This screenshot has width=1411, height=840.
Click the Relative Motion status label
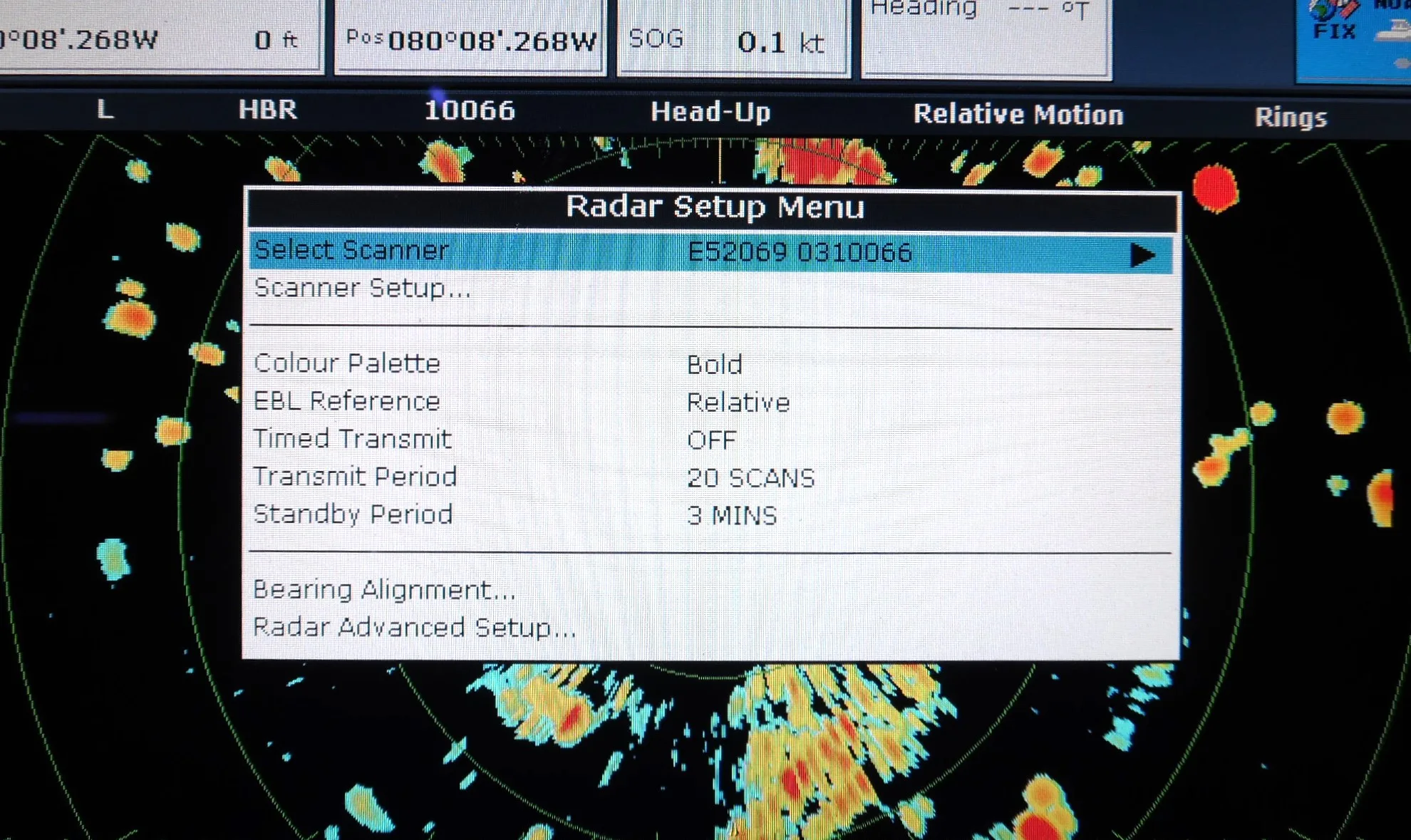tap(1018, 115)
